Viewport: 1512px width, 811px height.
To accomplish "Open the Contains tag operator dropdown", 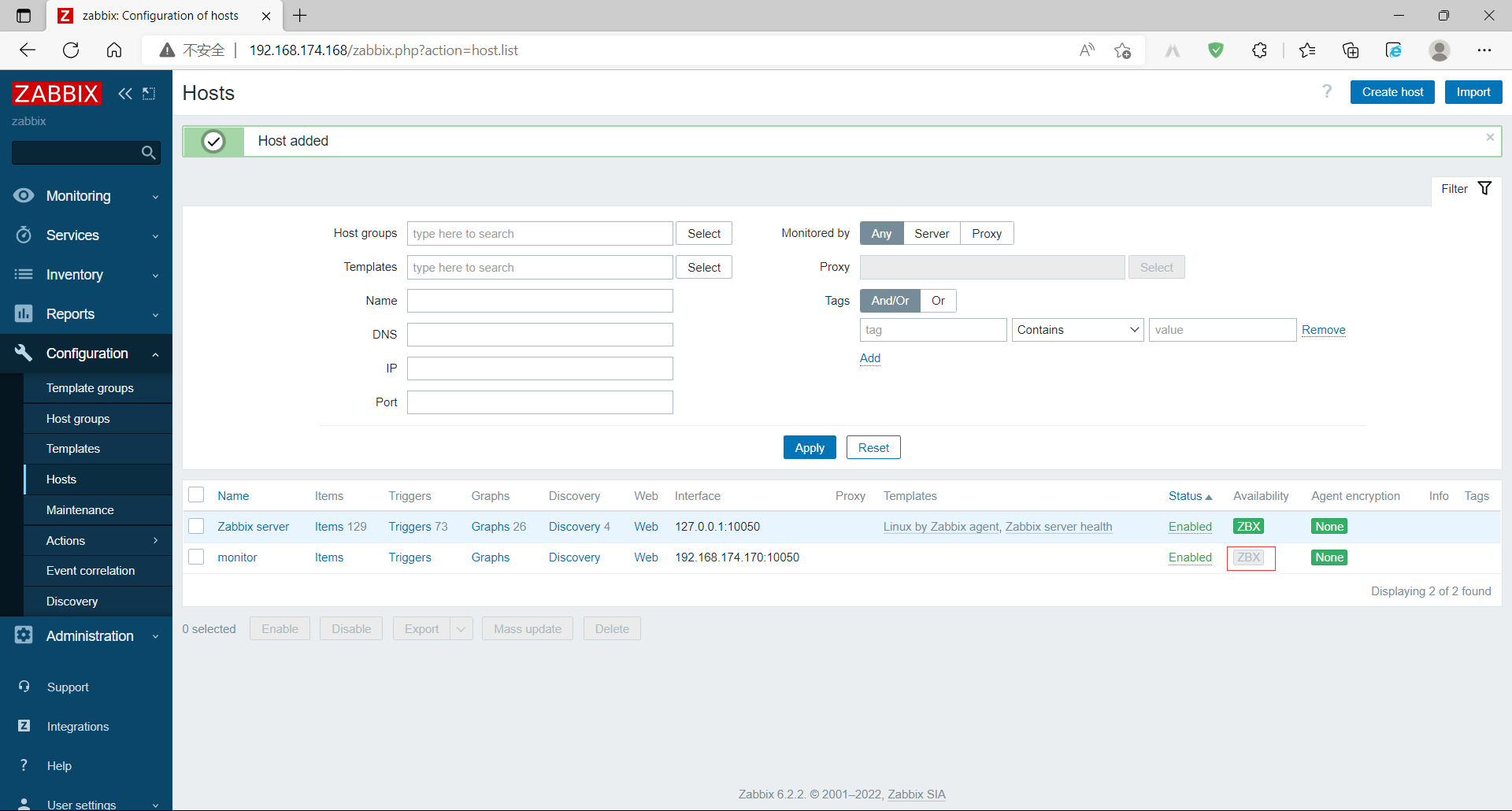I will 1077,330.
